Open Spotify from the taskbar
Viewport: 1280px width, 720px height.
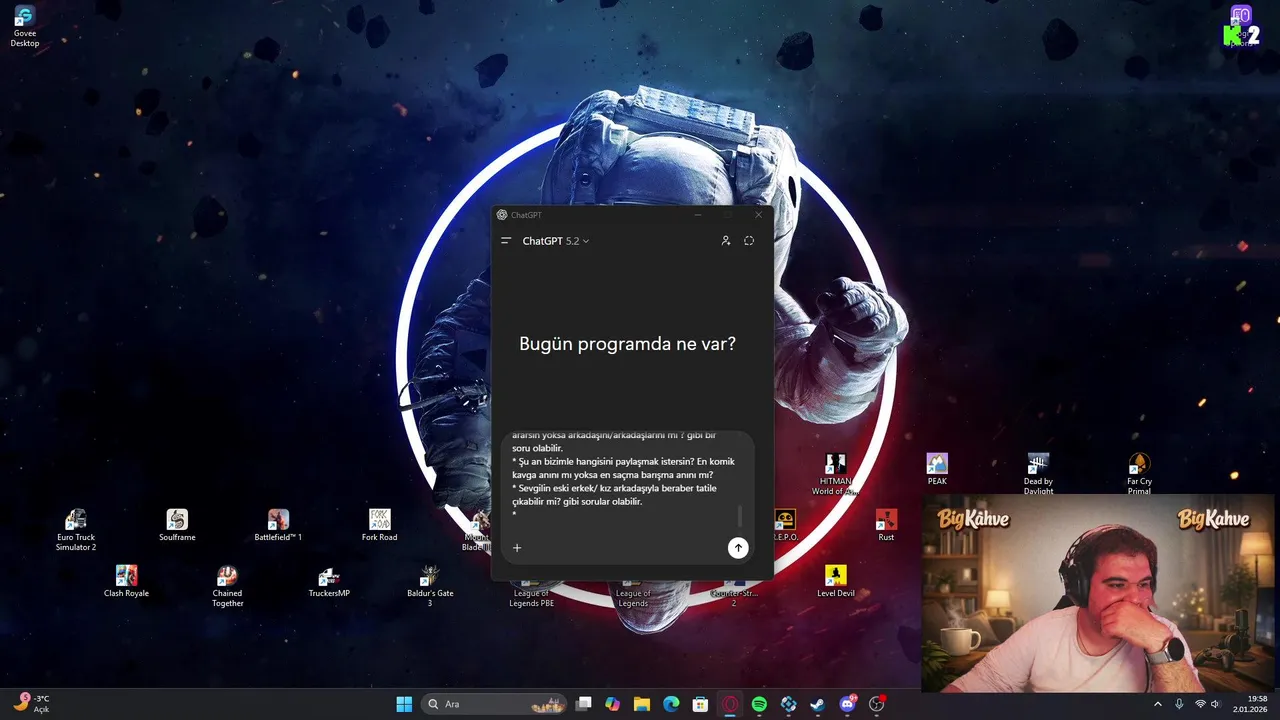tap(759, 704)
